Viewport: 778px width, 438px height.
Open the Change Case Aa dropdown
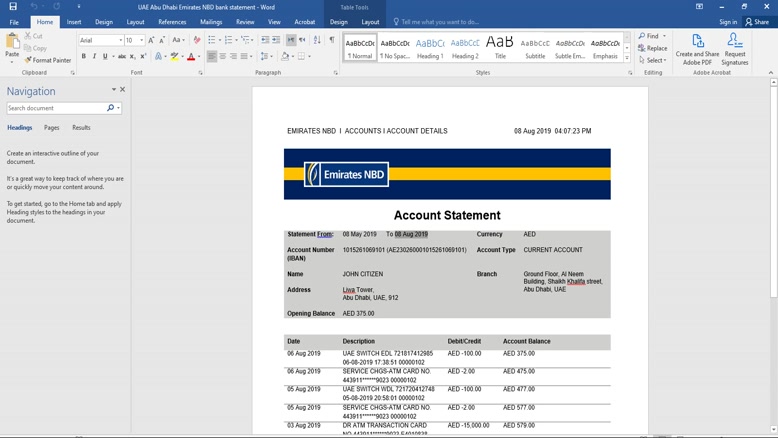(178, 40)
